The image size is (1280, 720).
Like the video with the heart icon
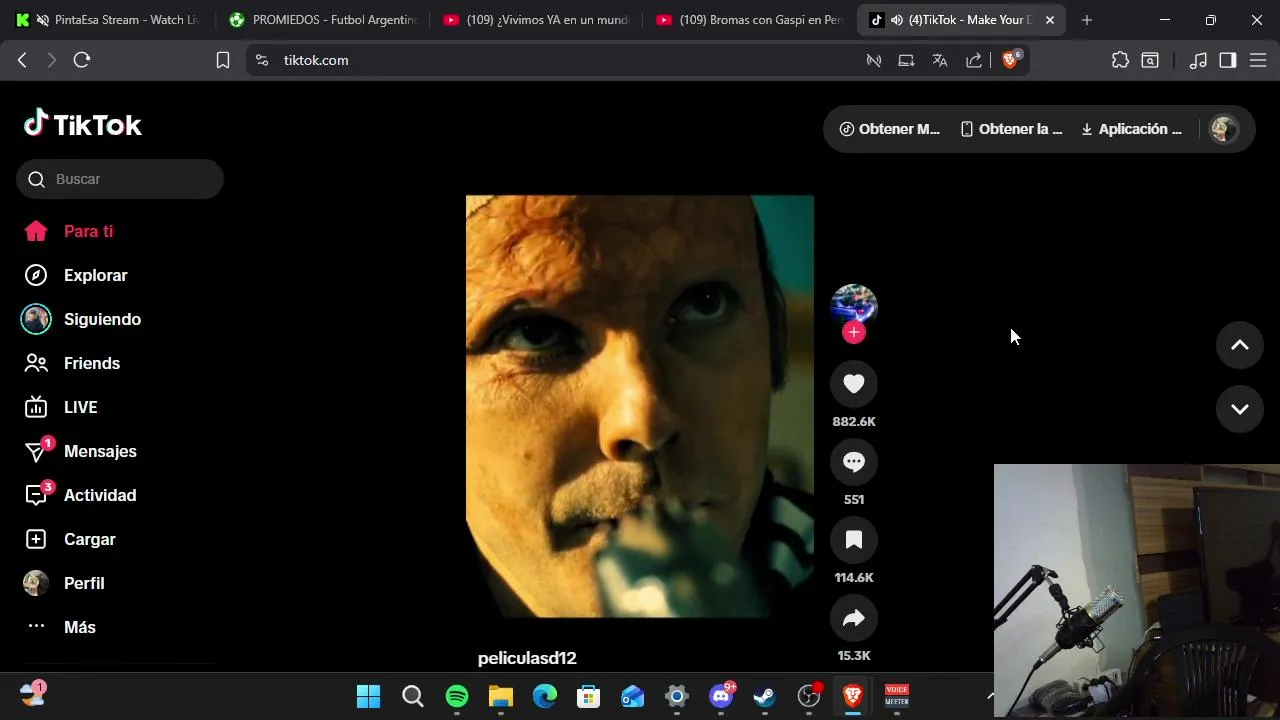[854, 384]
